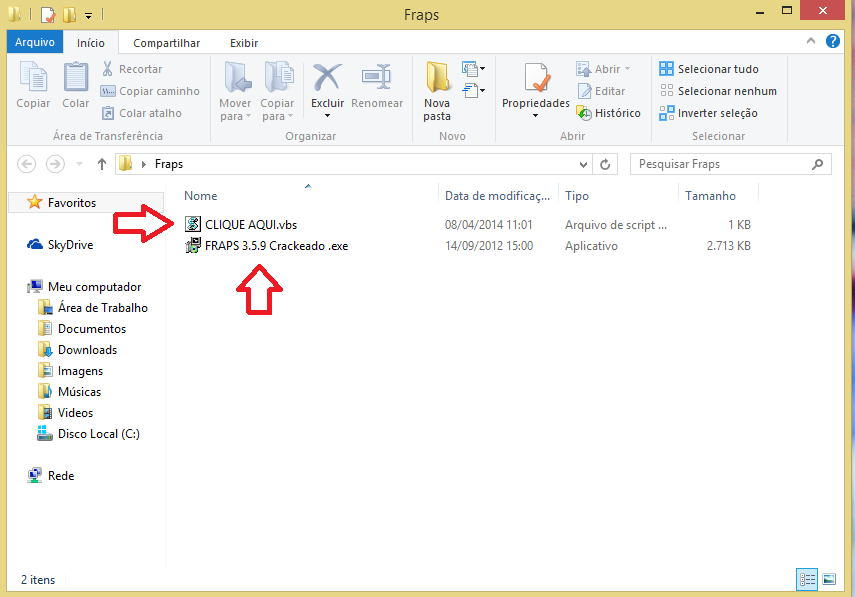Click the Renomear icon

tap(377, 77)
